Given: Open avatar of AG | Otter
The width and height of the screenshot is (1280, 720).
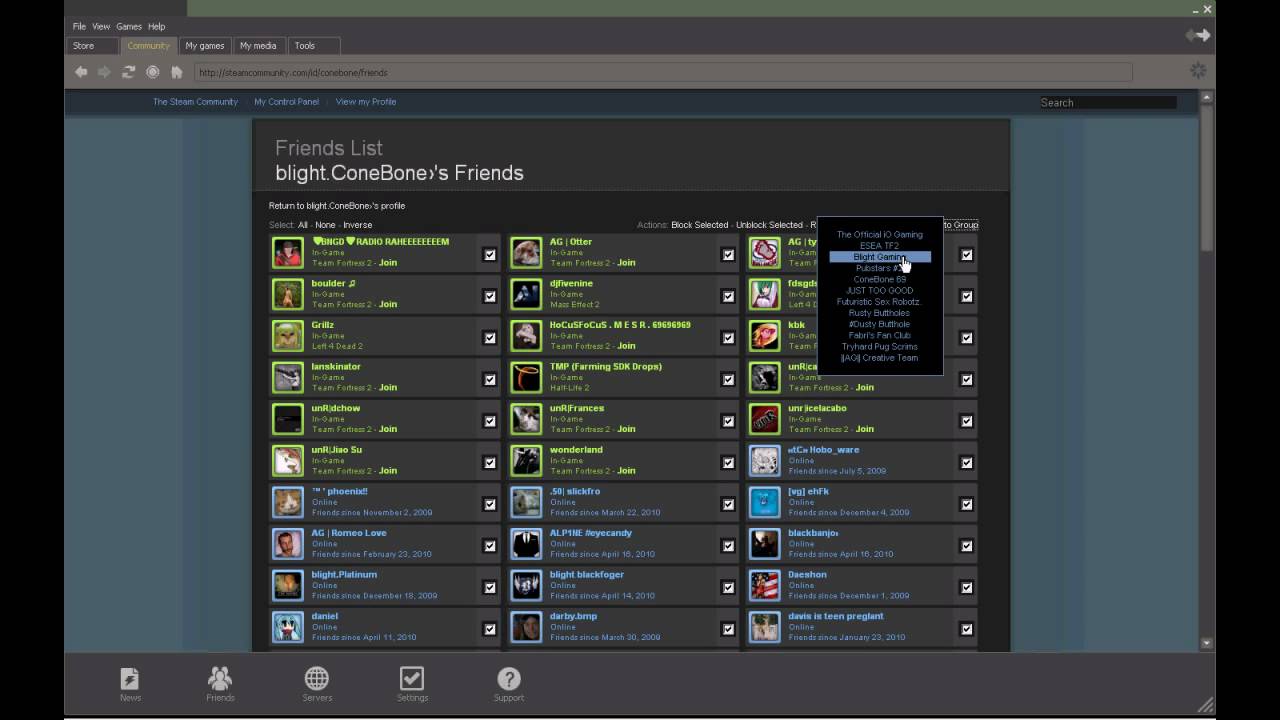Looking at the screenshot, I should (526, 253).
